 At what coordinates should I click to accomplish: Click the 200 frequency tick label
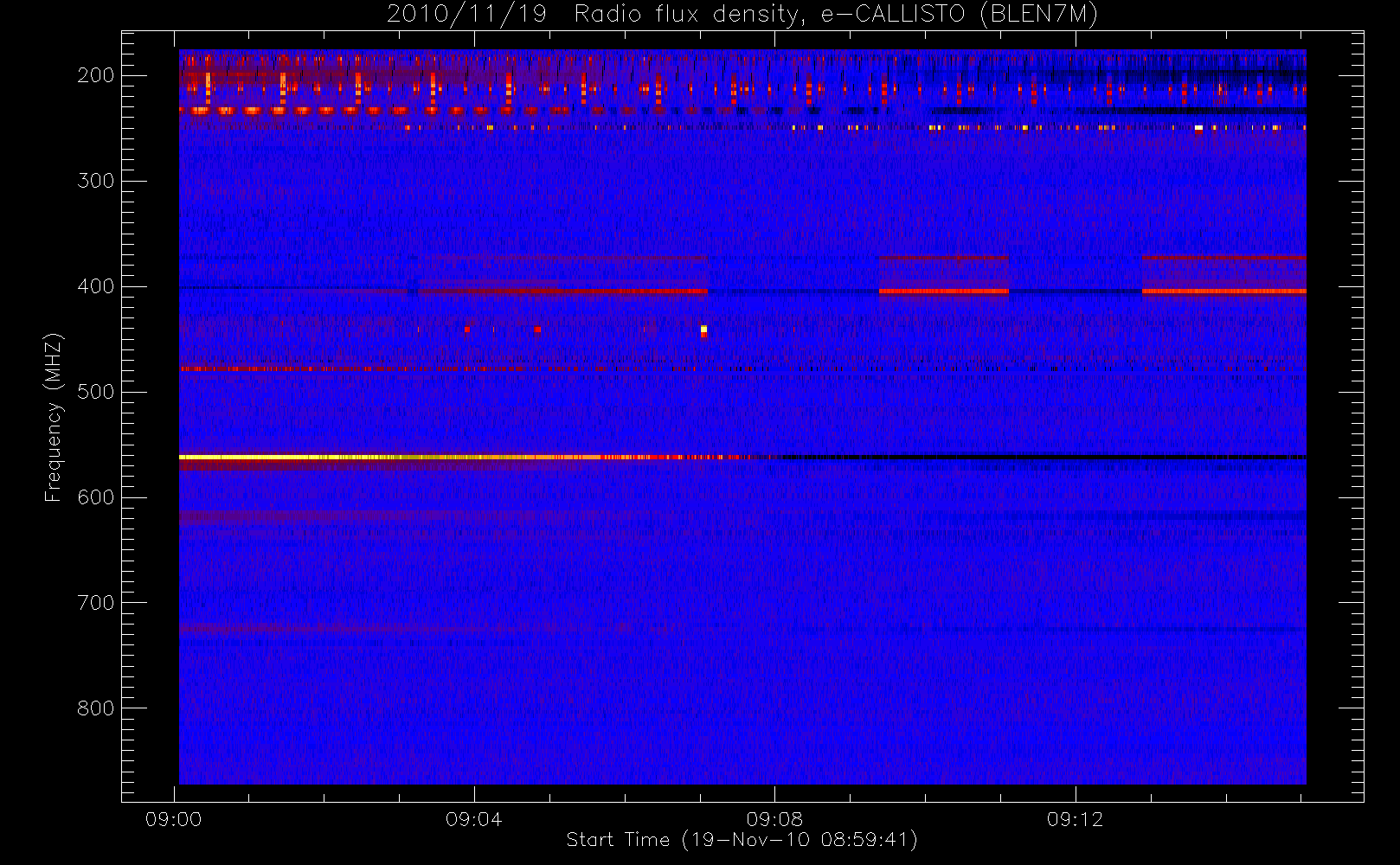(x=96, y=75)
